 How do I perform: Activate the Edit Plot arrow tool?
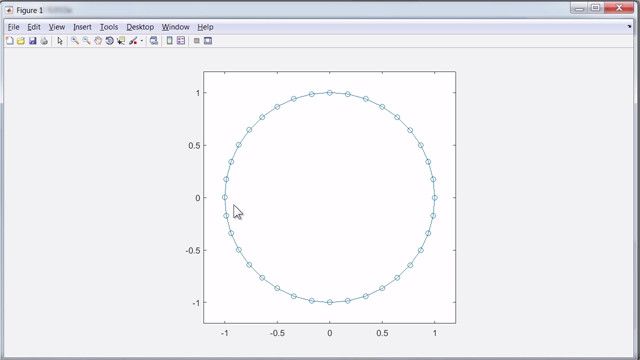60,41
